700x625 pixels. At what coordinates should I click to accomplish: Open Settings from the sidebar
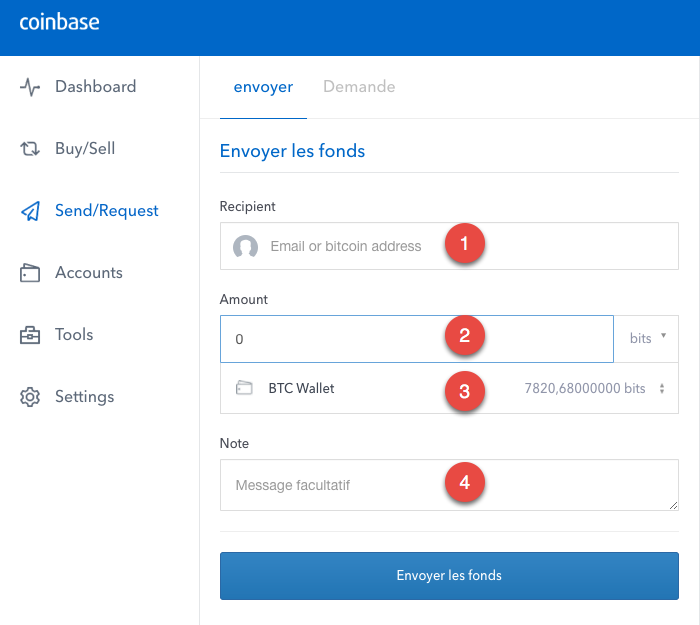(84, 397)
